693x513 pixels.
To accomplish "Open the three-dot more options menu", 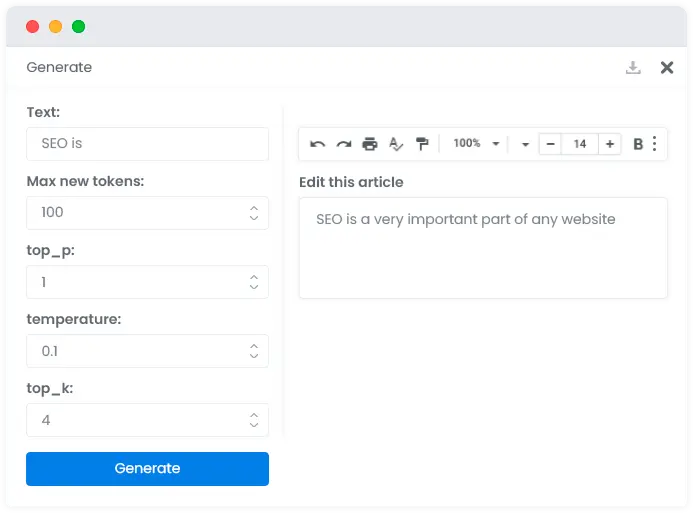I will point(655,144).
